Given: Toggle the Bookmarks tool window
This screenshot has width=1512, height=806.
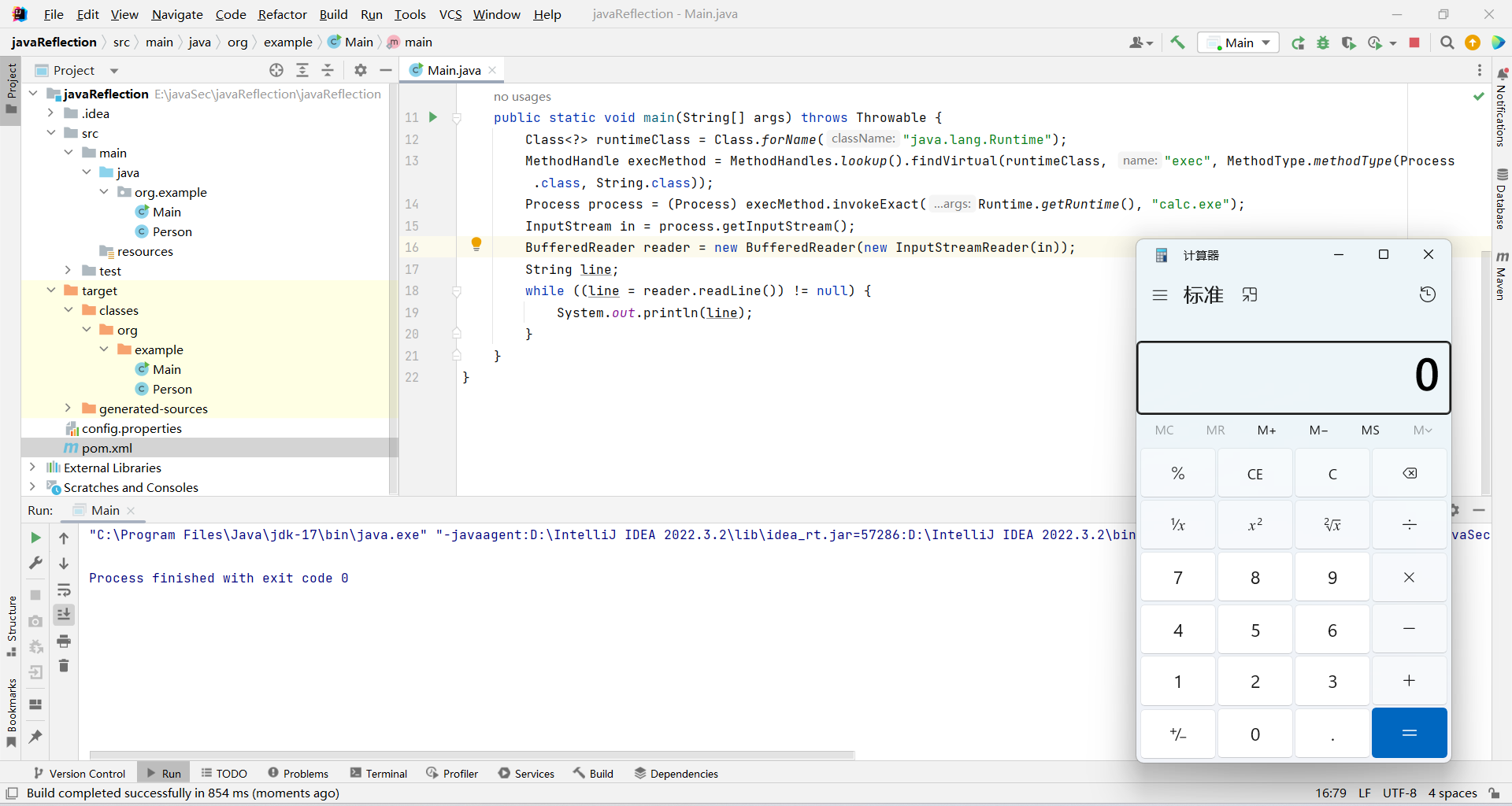Looking at the screenshot, I should click(x=11, y=713).
